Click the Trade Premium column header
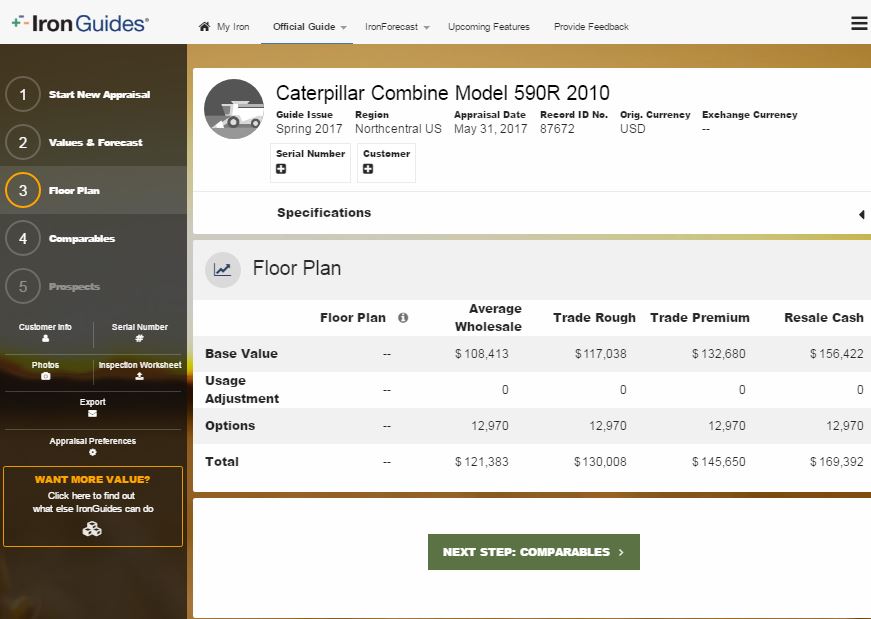Viewport: 871px width, 619px height. tap(700, 318)
